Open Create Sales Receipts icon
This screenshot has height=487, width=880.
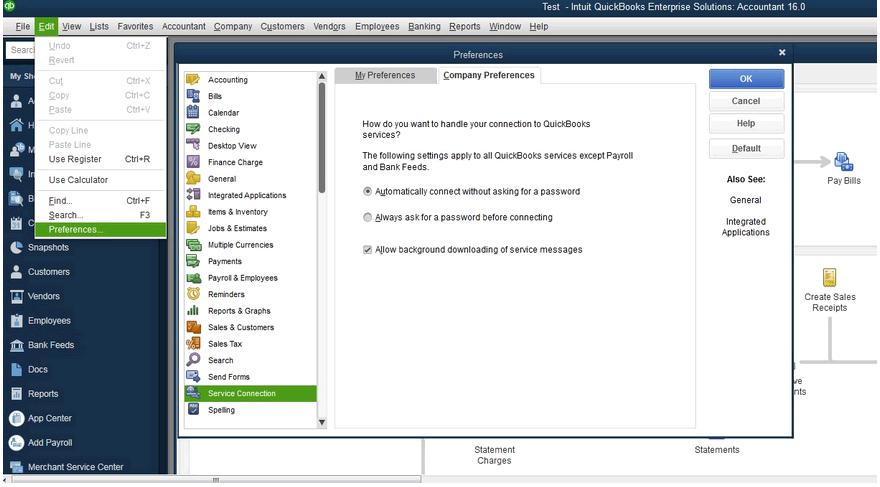pyautogui.click(x=829, y=277)
